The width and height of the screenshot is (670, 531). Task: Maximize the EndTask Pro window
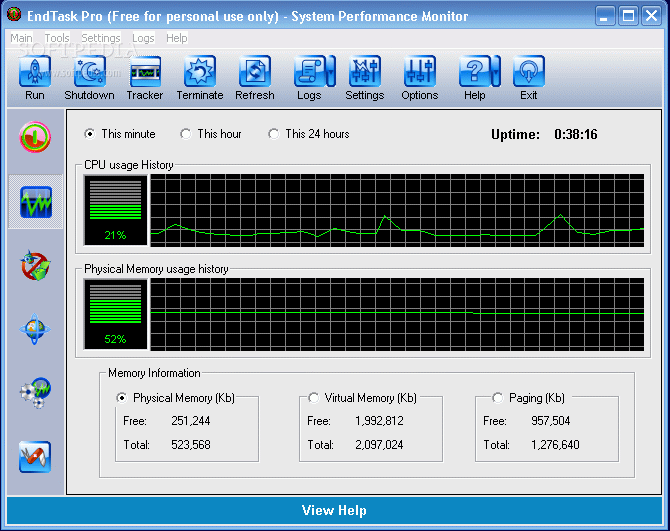pos(628,16)
